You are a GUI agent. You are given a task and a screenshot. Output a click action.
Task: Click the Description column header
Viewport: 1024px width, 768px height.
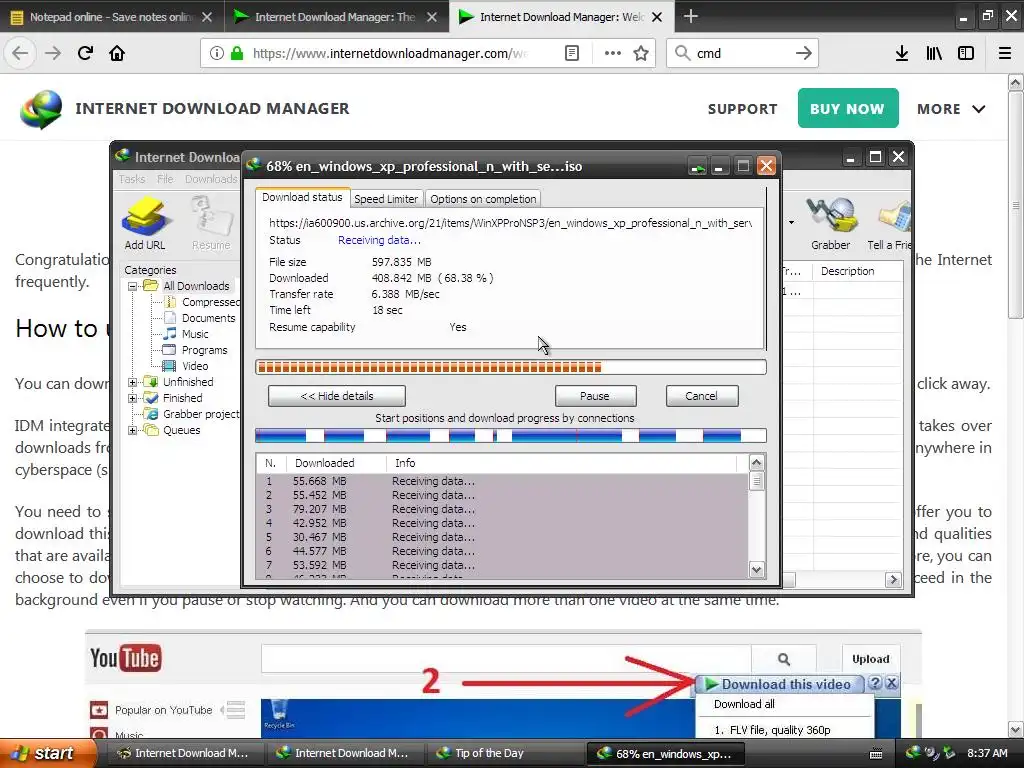tap(847, 271)
